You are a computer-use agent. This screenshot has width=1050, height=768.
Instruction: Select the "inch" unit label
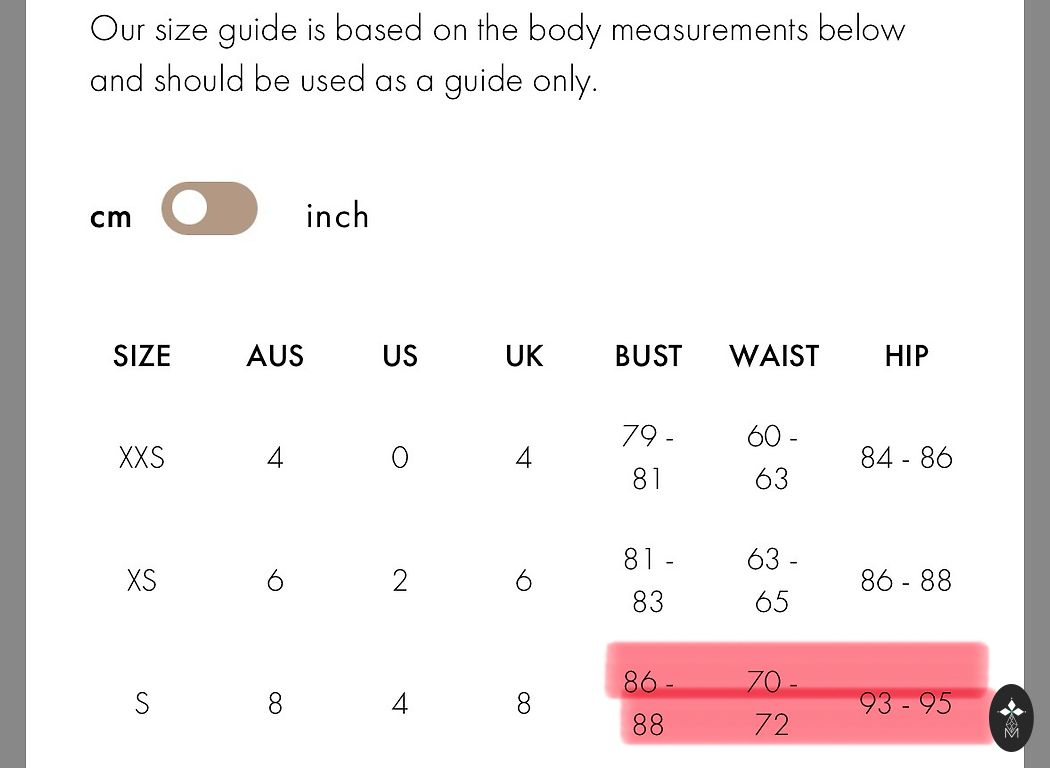click(x=337, y=216)
